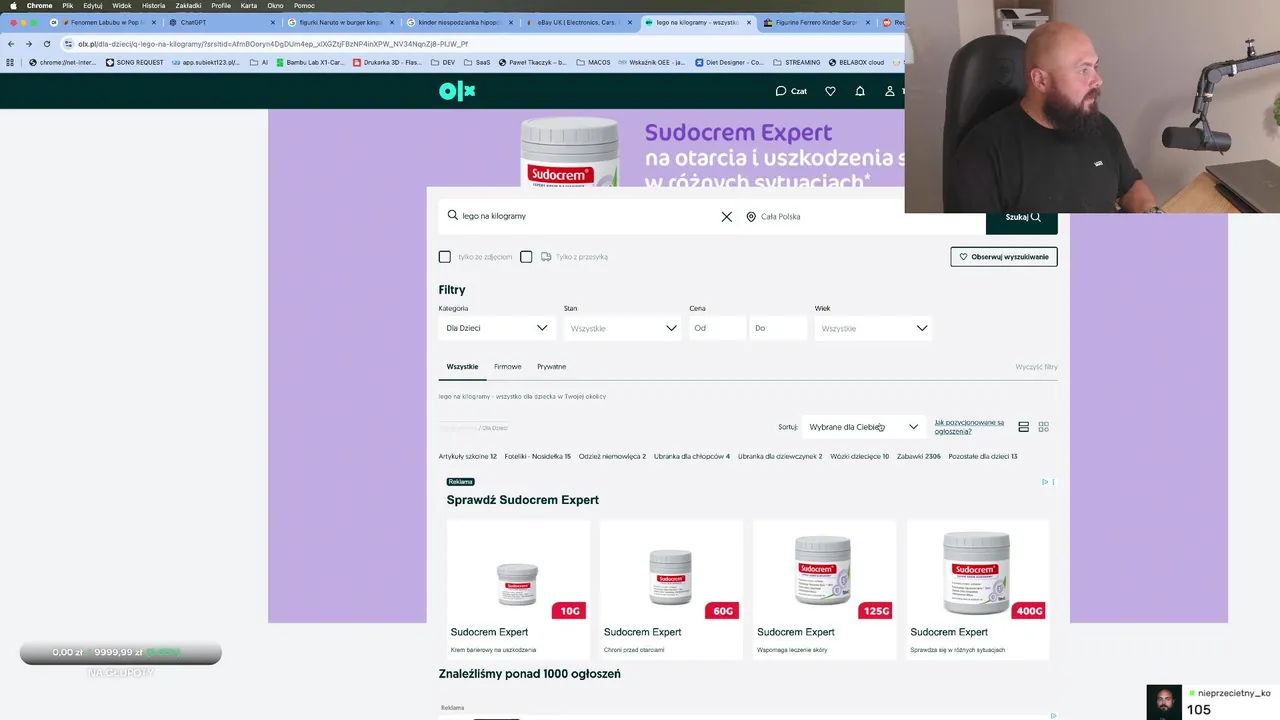Open the BELABOX cloud bookmark
This screenshot has height=720, width=1280.
(855, 62)
